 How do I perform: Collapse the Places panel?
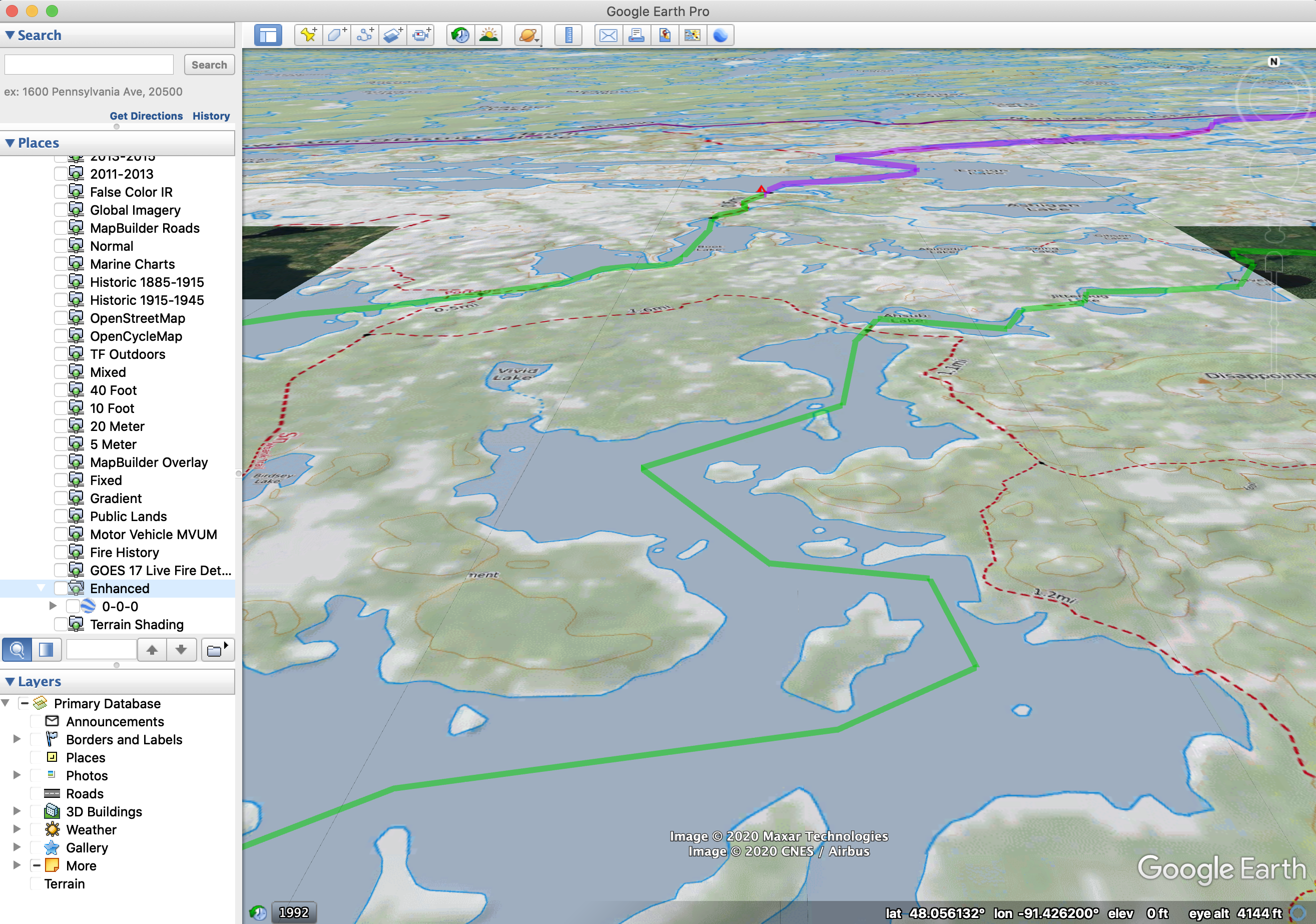(10, 143)
